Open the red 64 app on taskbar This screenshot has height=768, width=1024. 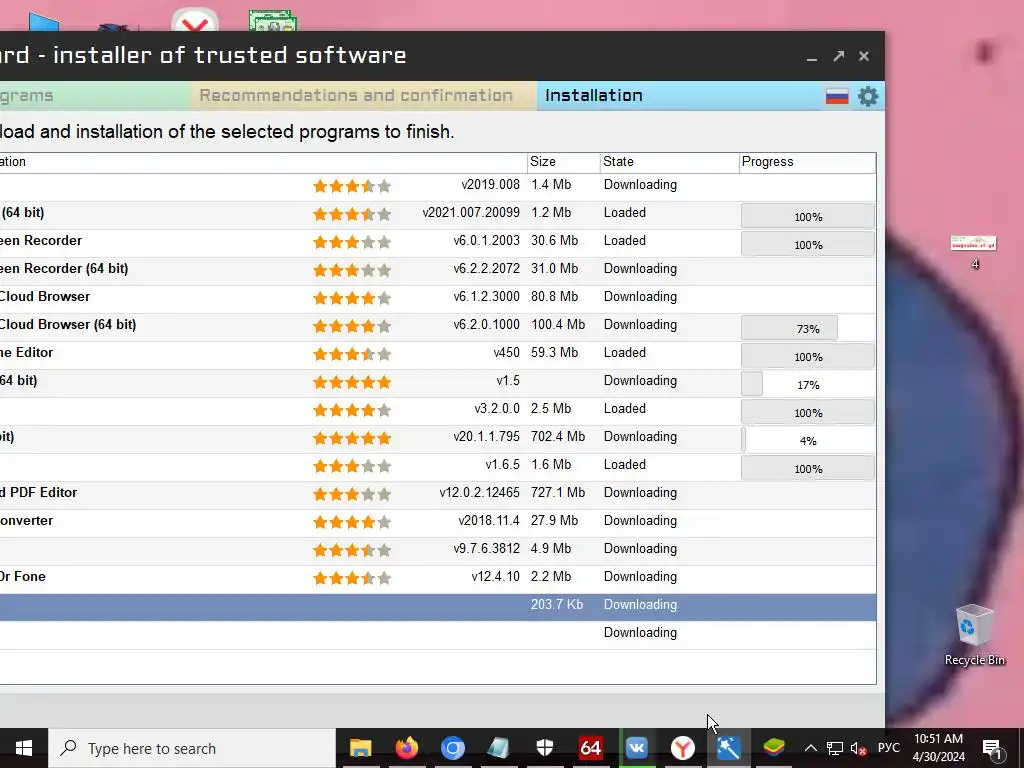pyautogui.click(x=590, y=748)
